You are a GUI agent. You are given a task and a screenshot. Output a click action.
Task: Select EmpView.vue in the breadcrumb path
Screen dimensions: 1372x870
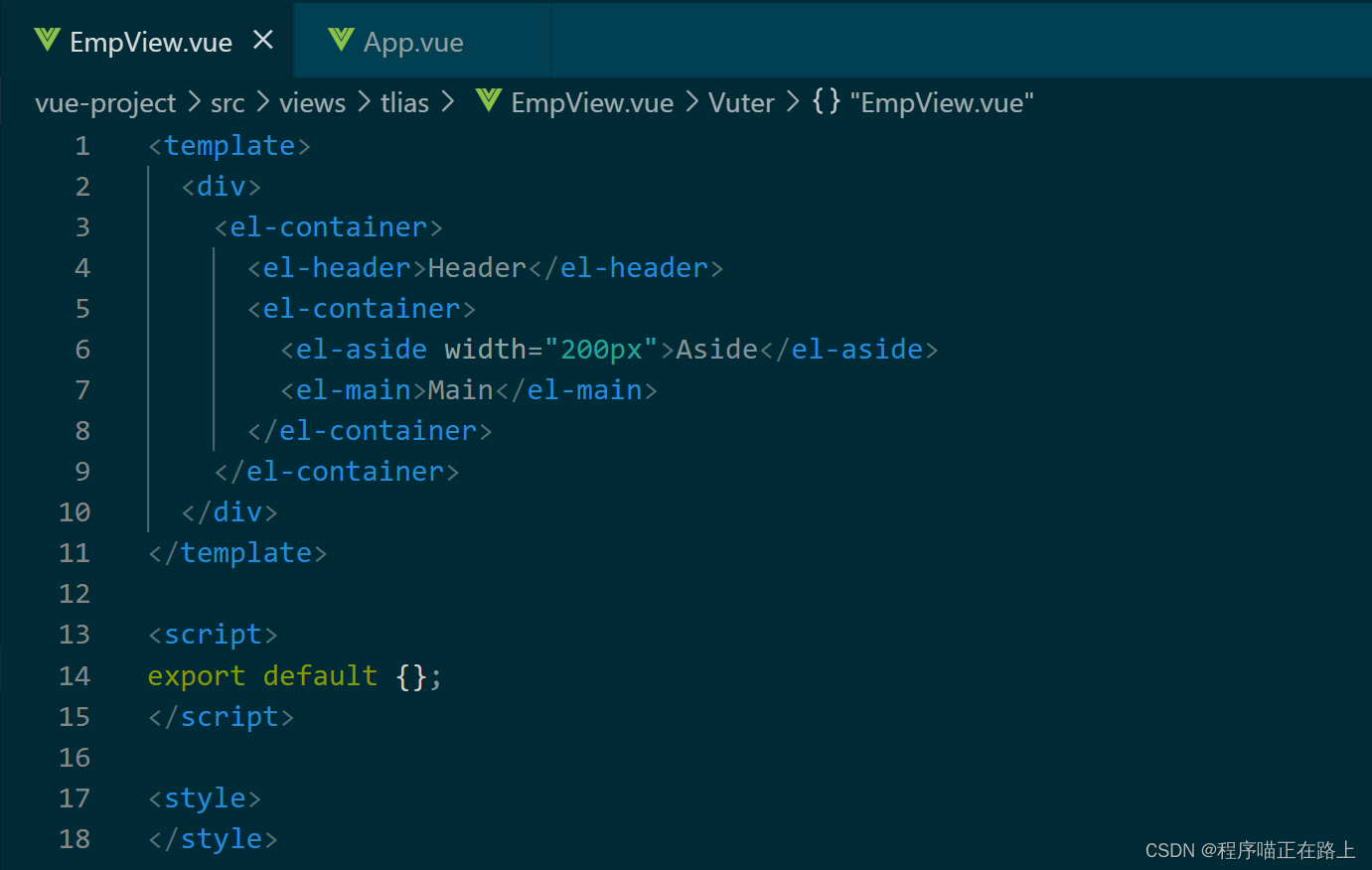pos(592,103)
